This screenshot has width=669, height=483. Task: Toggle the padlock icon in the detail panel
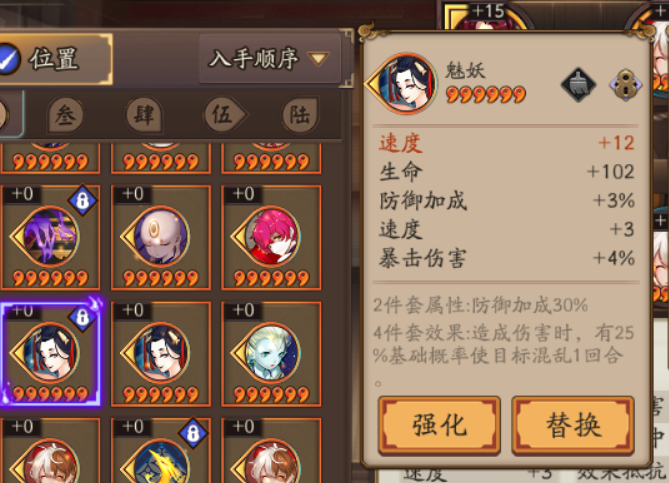pyautogui.click(x=625, y=84)
